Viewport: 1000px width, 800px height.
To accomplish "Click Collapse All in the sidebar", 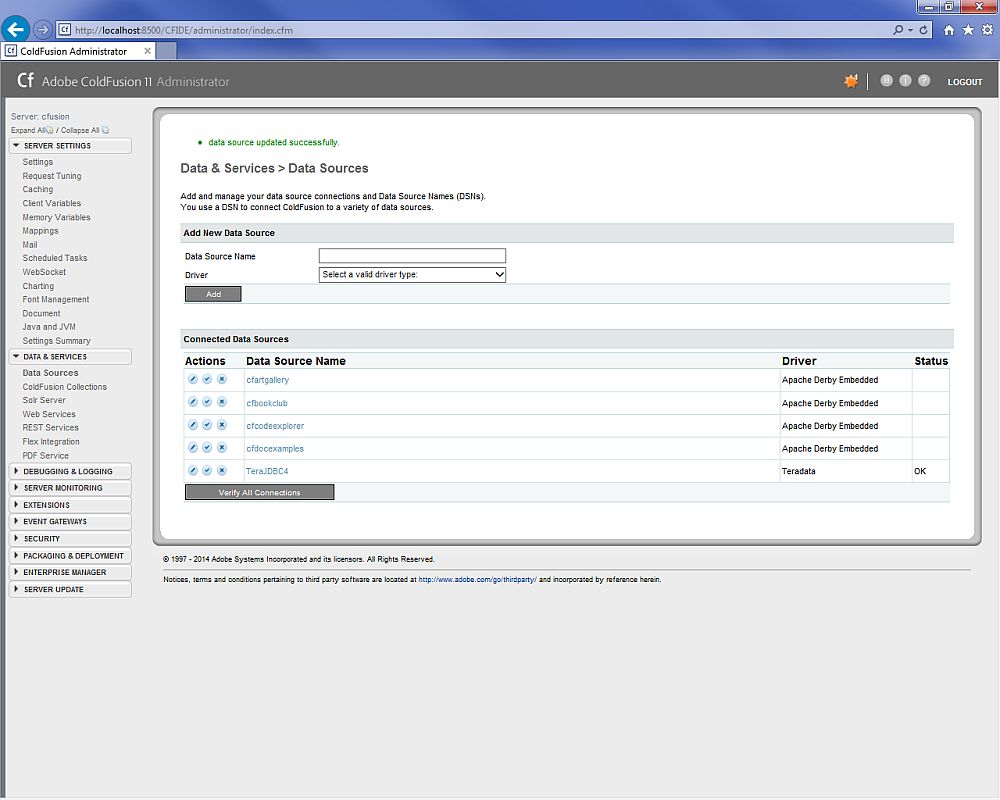I will (x=85, y=130).
